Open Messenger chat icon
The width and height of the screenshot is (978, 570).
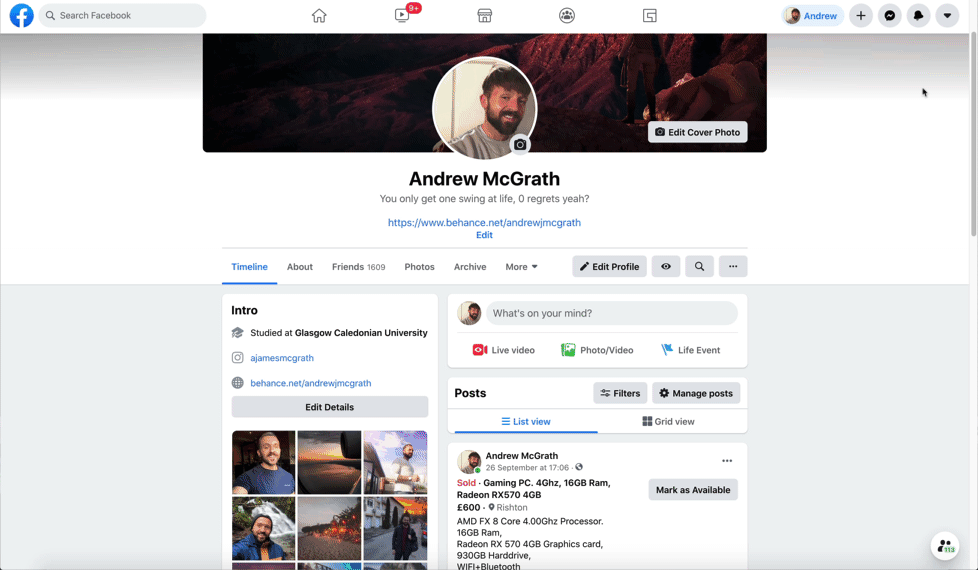pos(889,16)
